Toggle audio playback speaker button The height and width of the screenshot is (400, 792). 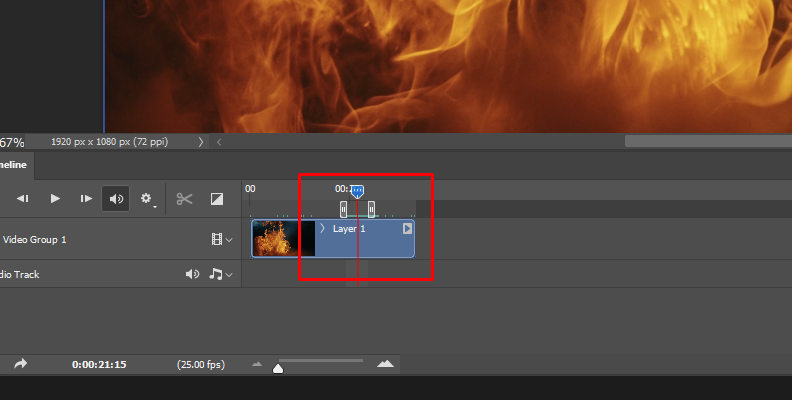point(116,199)
